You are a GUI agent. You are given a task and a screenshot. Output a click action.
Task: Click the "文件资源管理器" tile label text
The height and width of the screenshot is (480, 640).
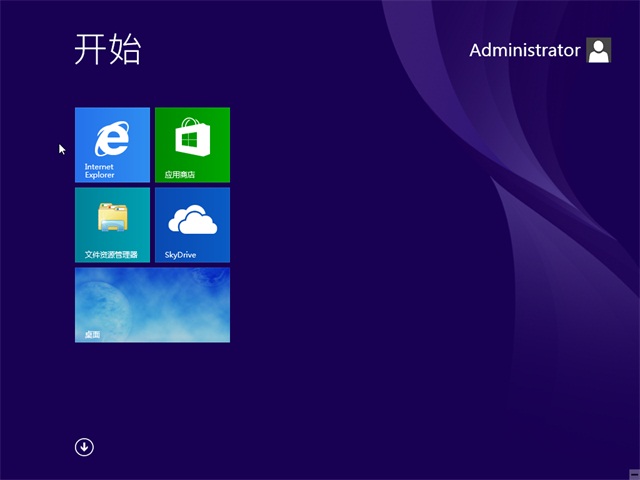pyautogui.click(x=111, y=255)
